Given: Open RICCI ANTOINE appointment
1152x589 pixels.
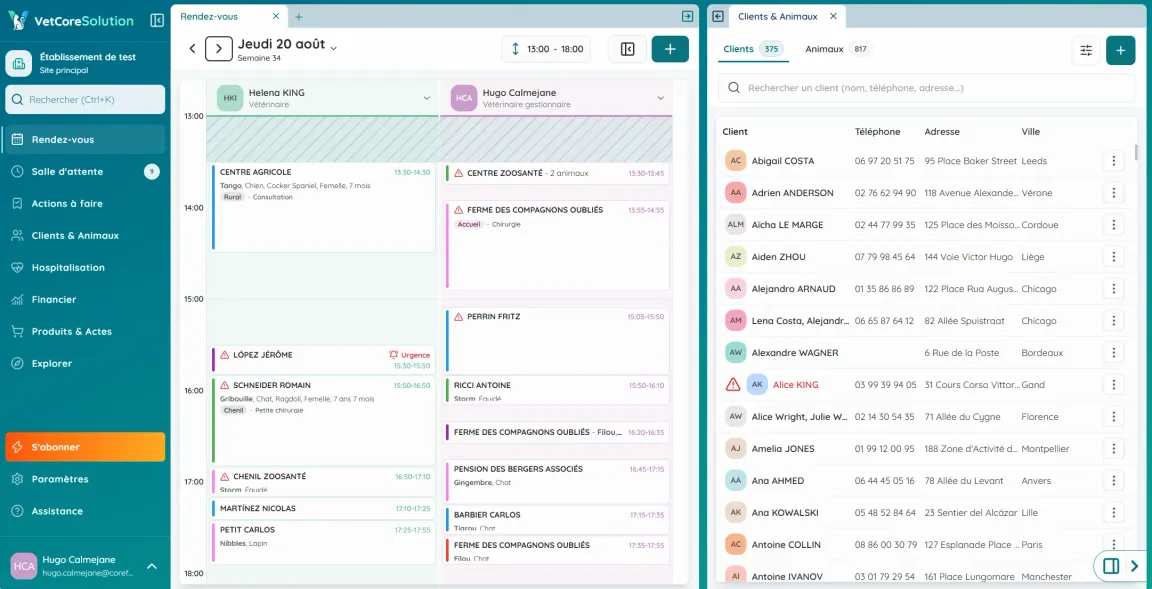Looking at the screenshot, I should tap(557, 390).
